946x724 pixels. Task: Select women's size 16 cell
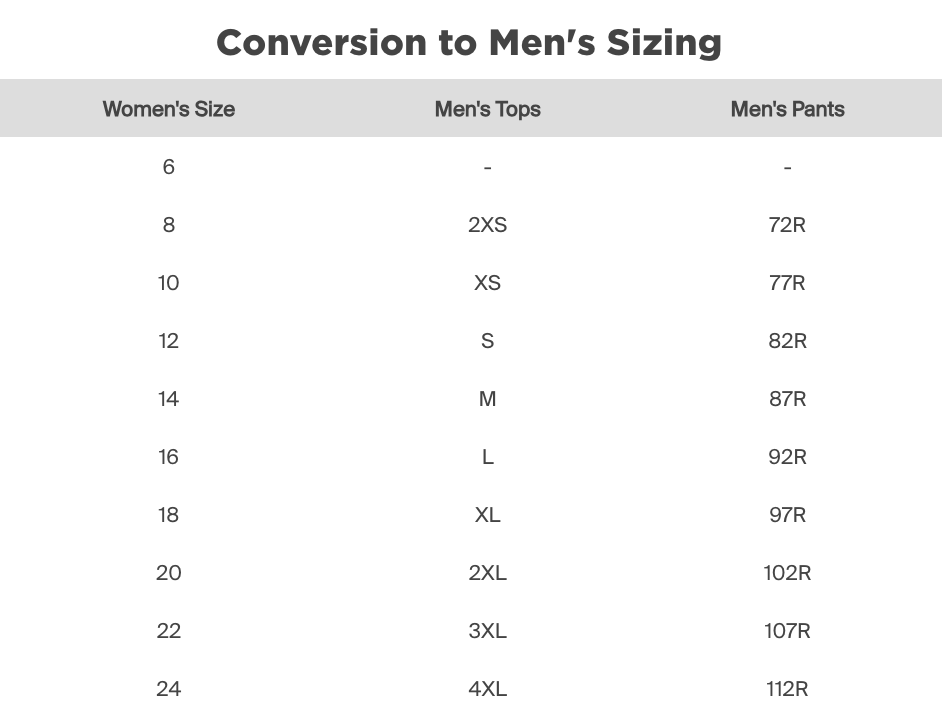168,457
